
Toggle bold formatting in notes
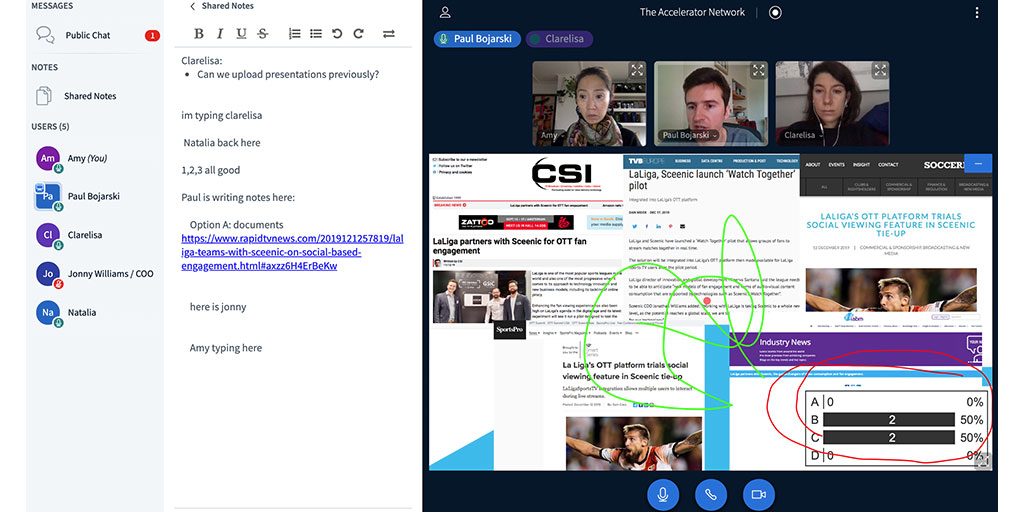click(199, 34)
